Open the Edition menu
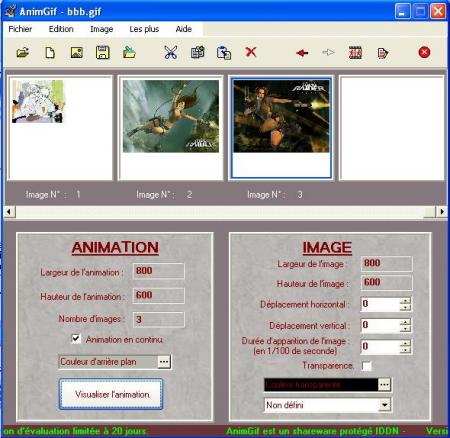The image size is (450, 438). (x=61, y=29)
